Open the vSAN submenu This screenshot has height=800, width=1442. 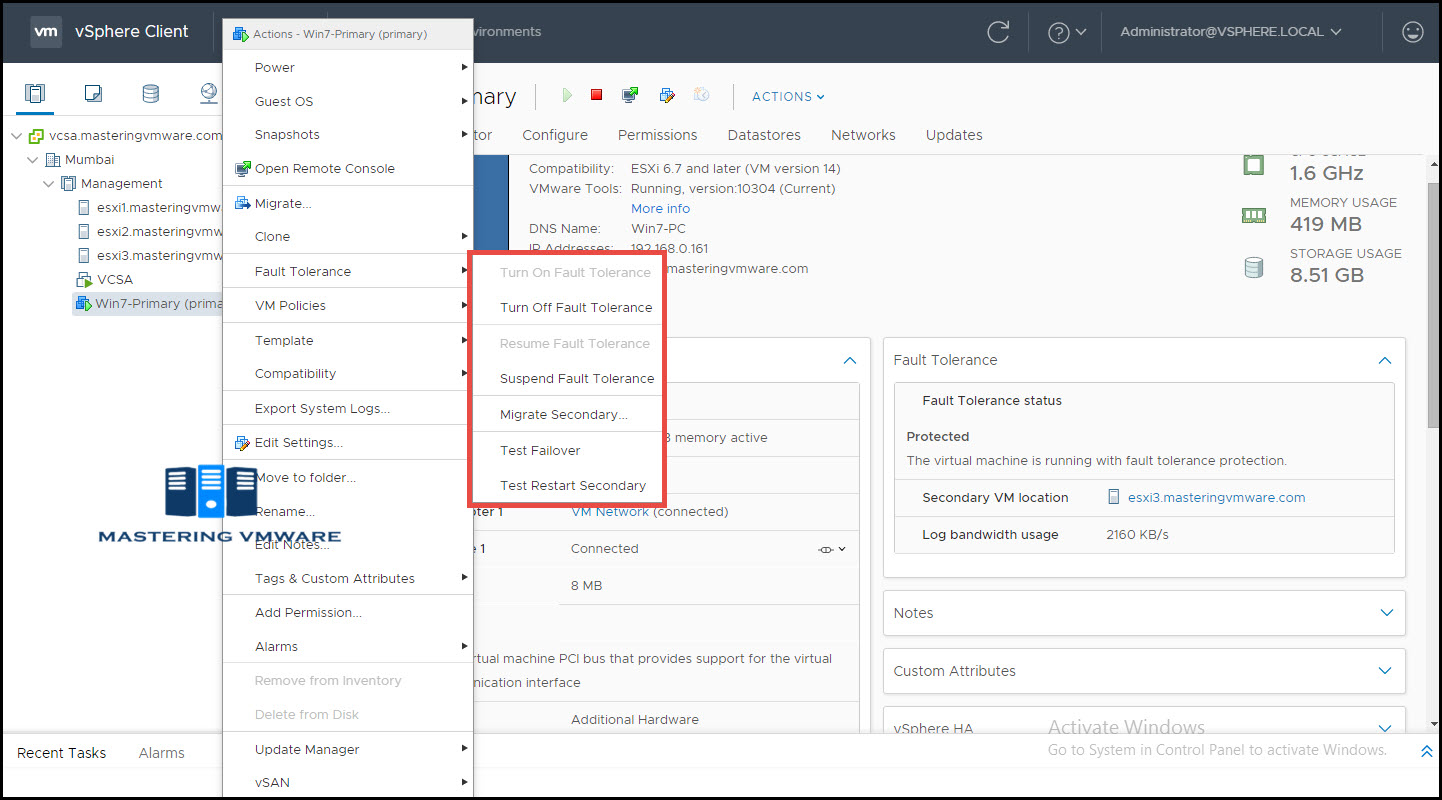click(348, 783)
